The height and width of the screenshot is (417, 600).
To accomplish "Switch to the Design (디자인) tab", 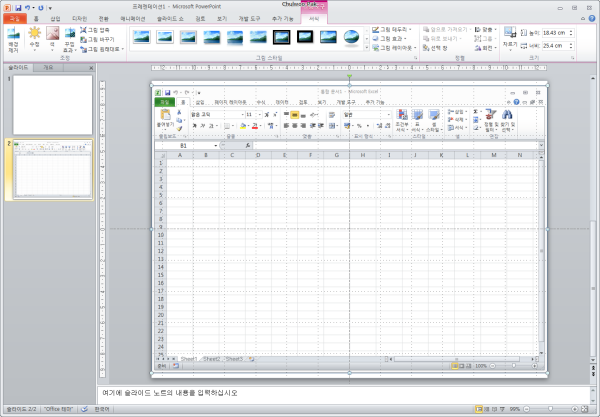I will click(80, 18).
